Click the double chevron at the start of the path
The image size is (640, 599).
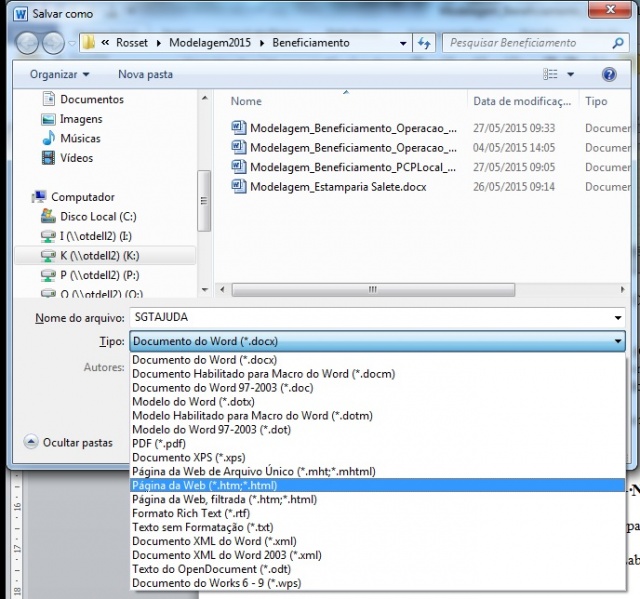point(105,42)
